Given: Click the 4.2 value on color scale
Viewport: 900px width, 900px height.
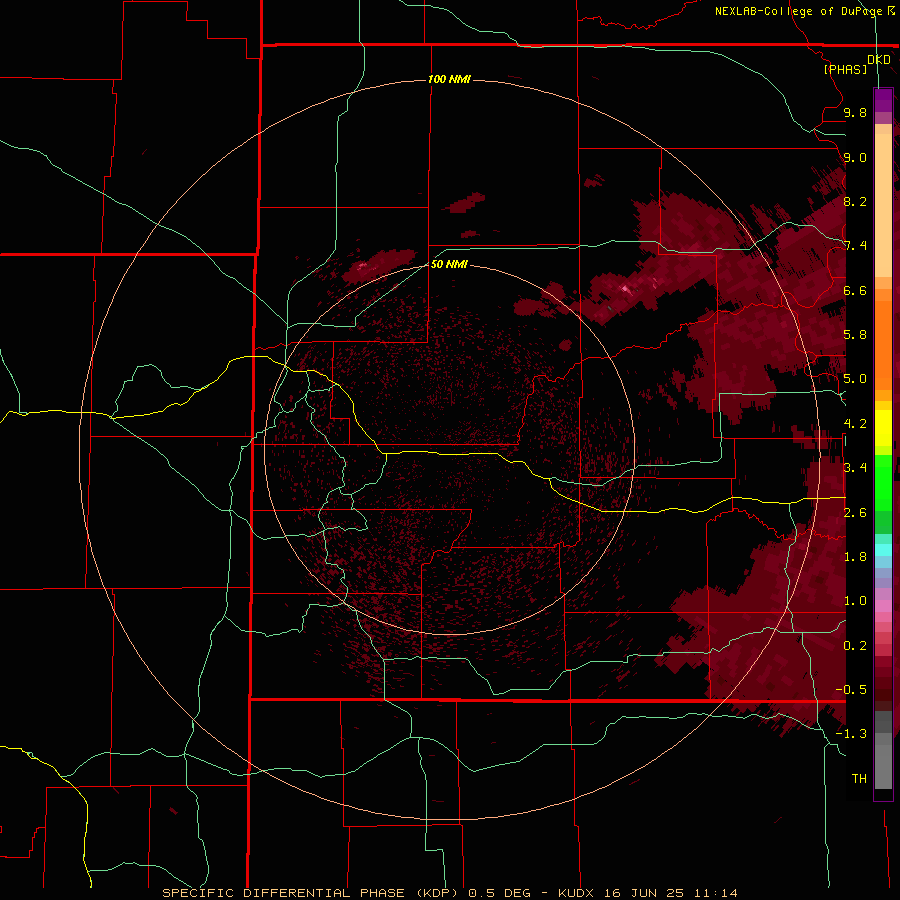Looking at the screenshot, I should (855, 424).
